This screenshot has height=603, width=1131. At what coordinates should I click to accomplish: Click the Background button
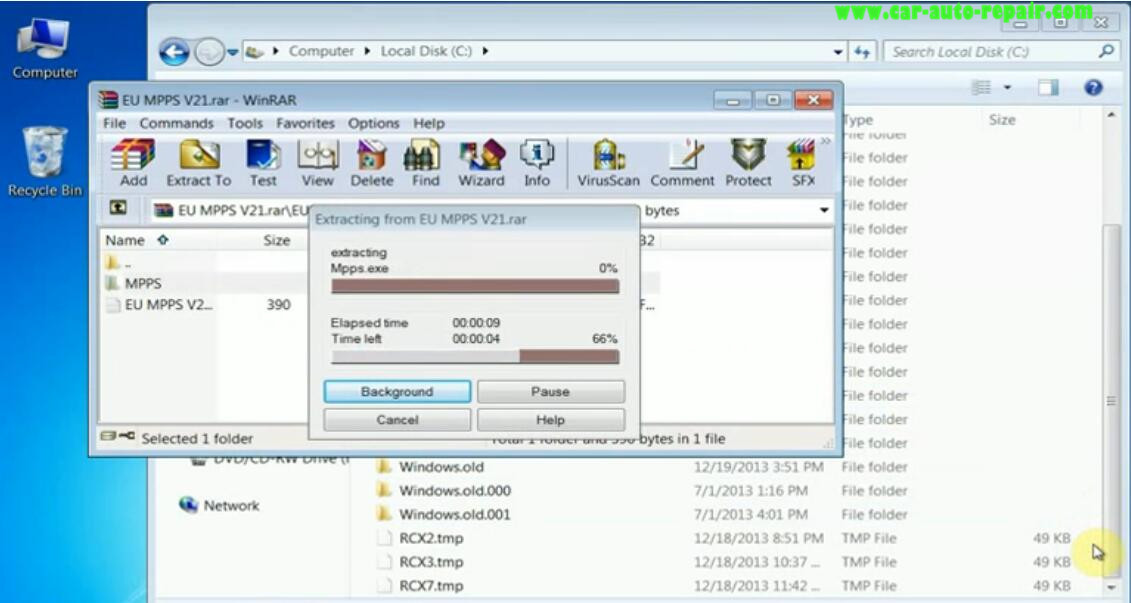pos(397,392)
